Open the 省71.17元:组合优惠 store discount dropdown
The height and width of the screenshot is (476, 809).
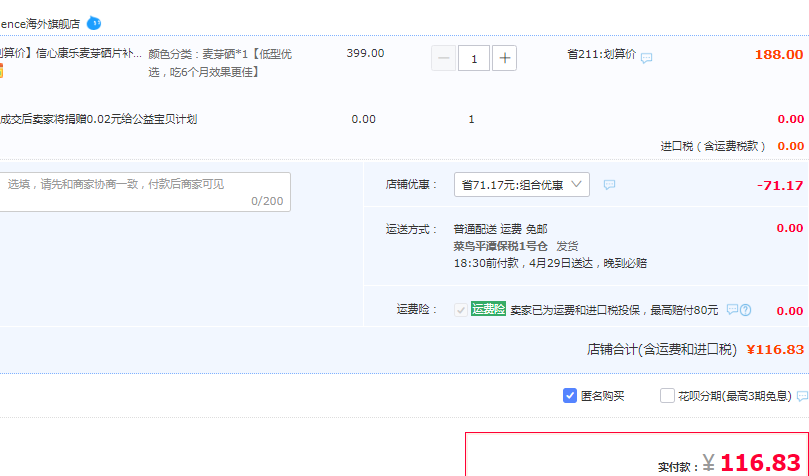coord(522,184)
